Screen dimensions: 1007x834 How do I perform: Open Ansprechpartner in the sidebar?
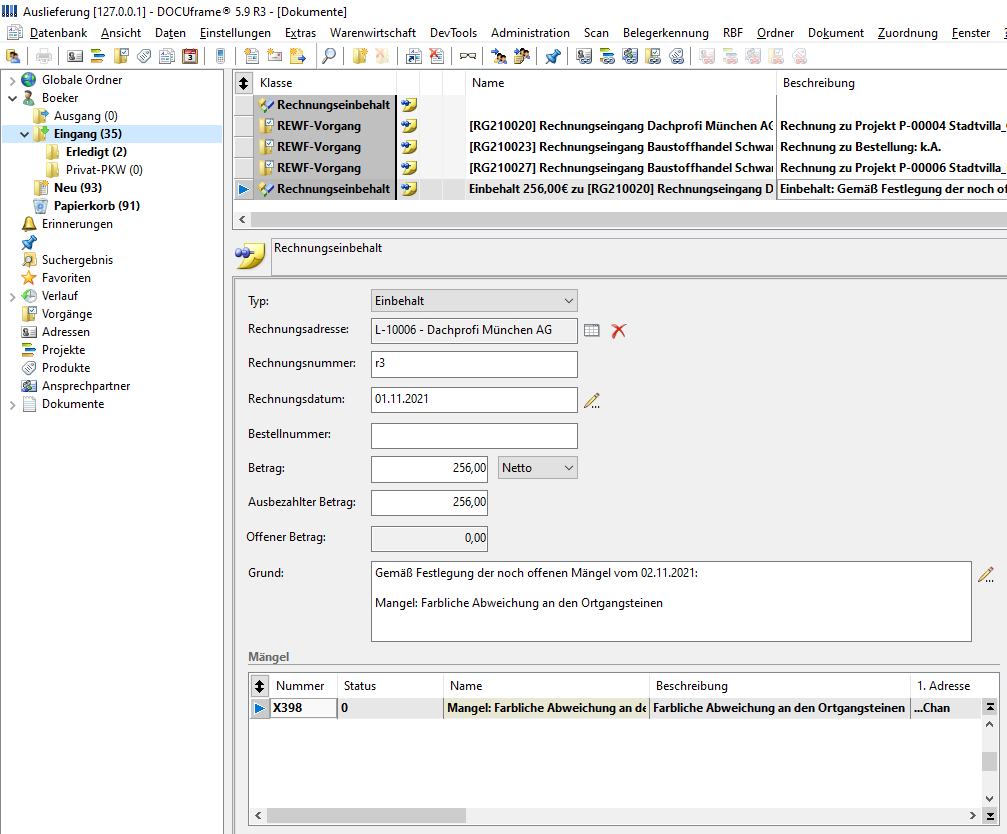[86, 385]
